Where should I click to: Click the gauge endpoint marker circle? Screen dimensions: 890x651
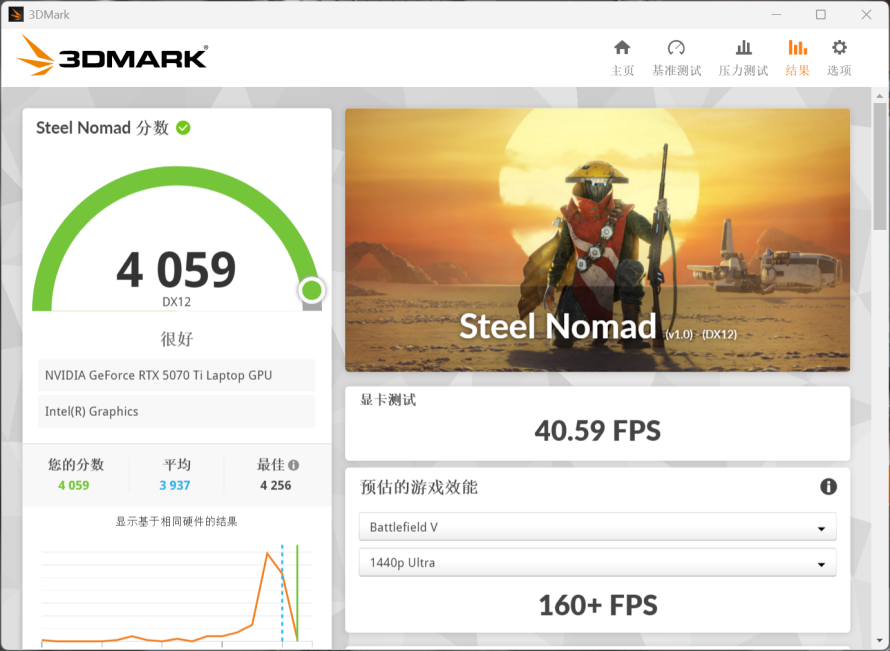311,291
